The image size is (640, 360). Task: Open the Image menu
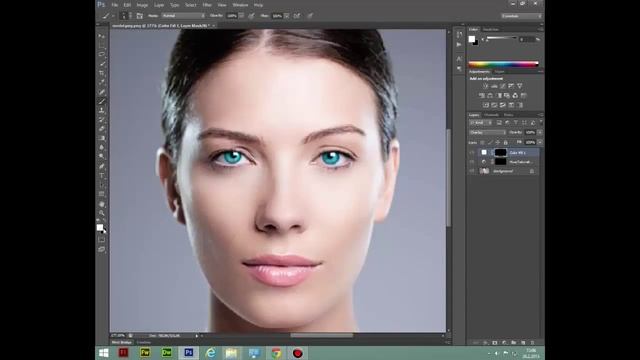coord(142,5)
